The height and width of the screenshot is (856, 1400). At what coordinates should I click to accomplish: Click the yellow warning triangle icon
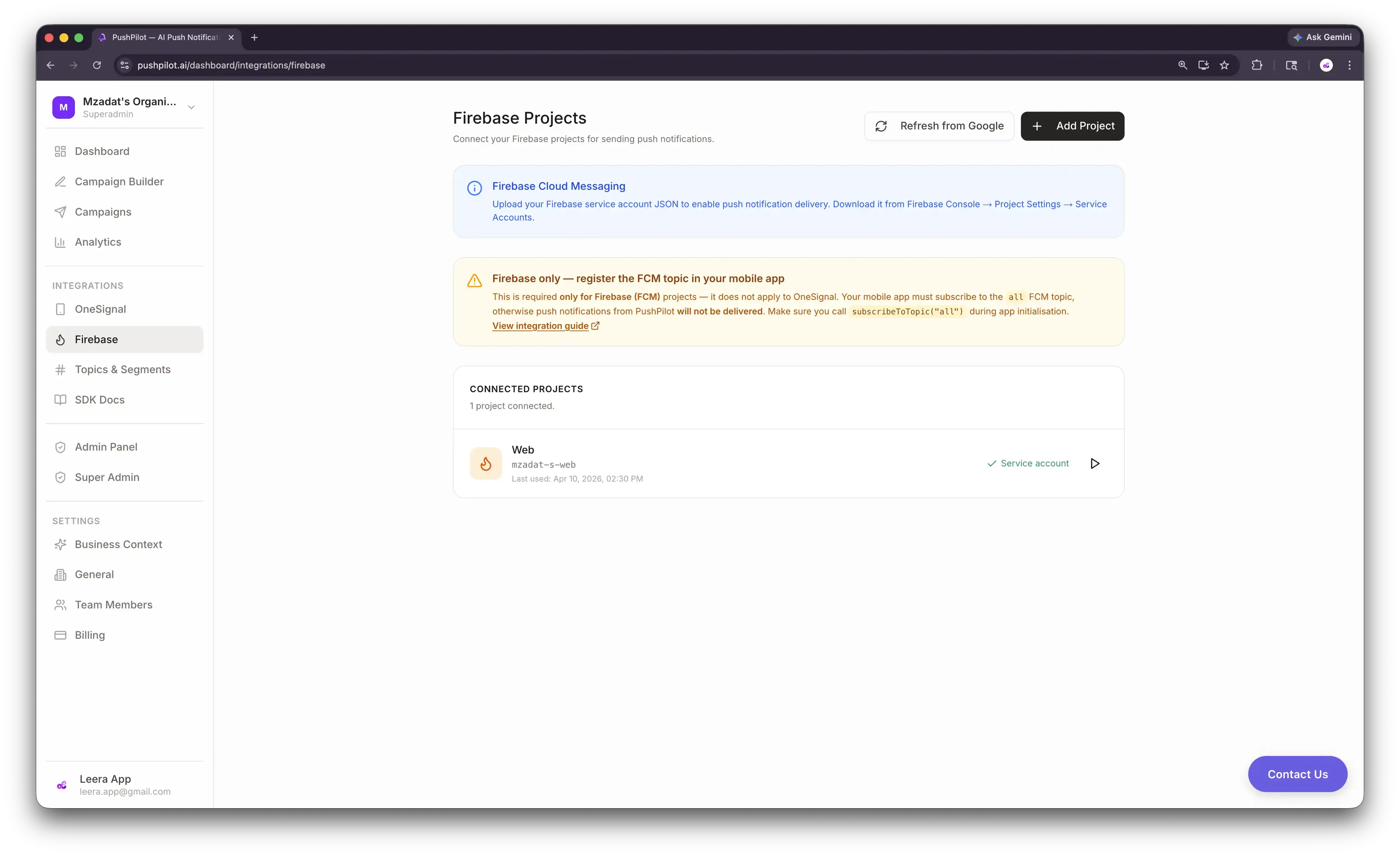474,281
